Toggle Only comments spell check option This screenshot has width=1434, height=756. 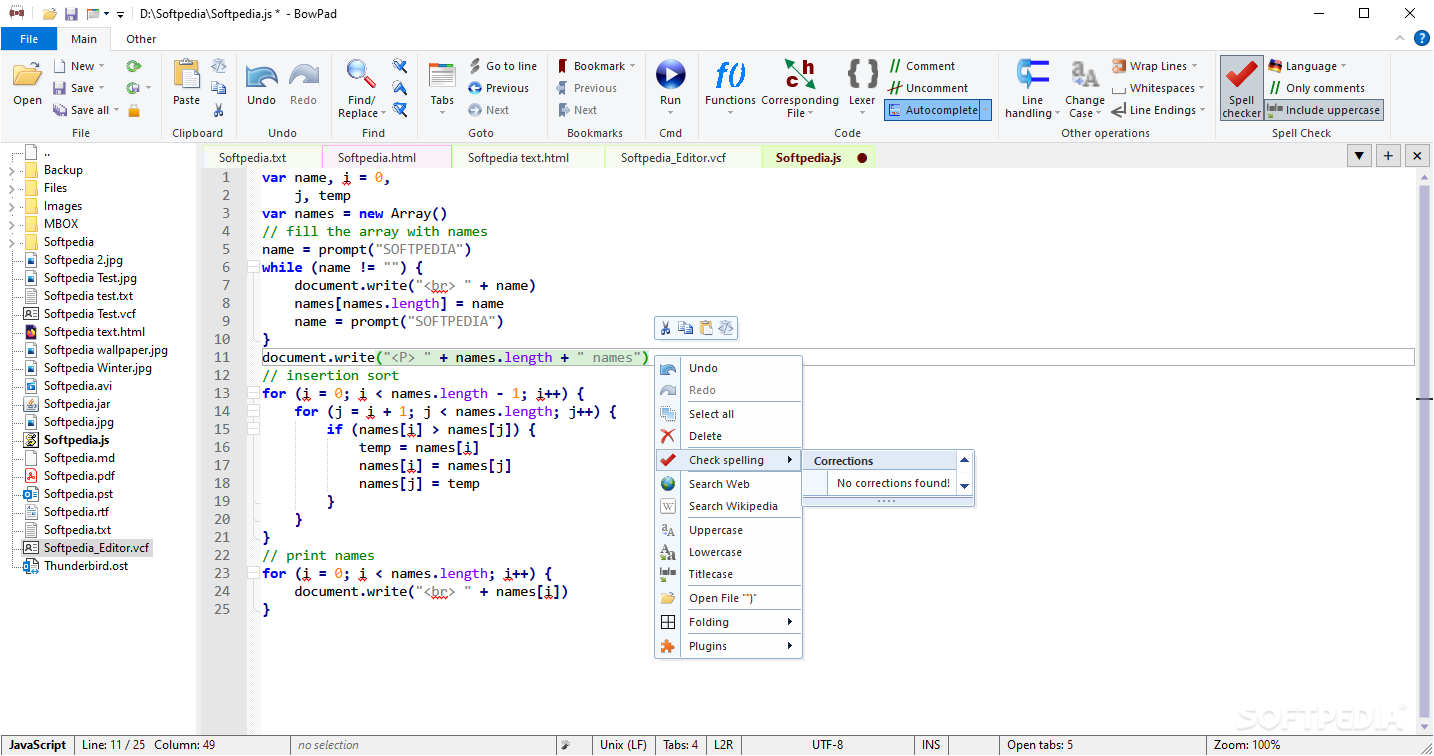point(1316,88)
